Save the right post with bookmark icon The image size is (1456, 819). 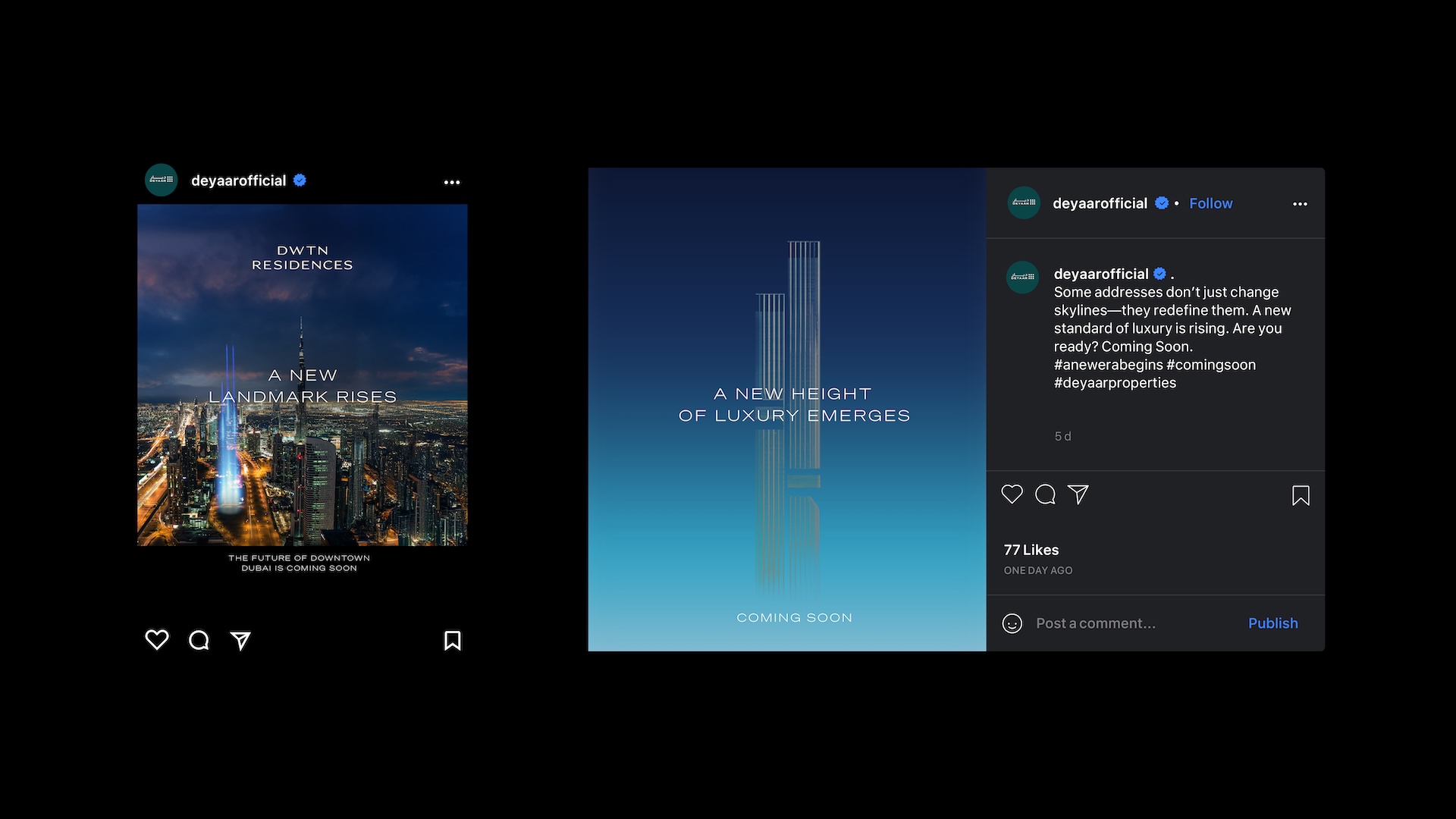[1301, 496]
